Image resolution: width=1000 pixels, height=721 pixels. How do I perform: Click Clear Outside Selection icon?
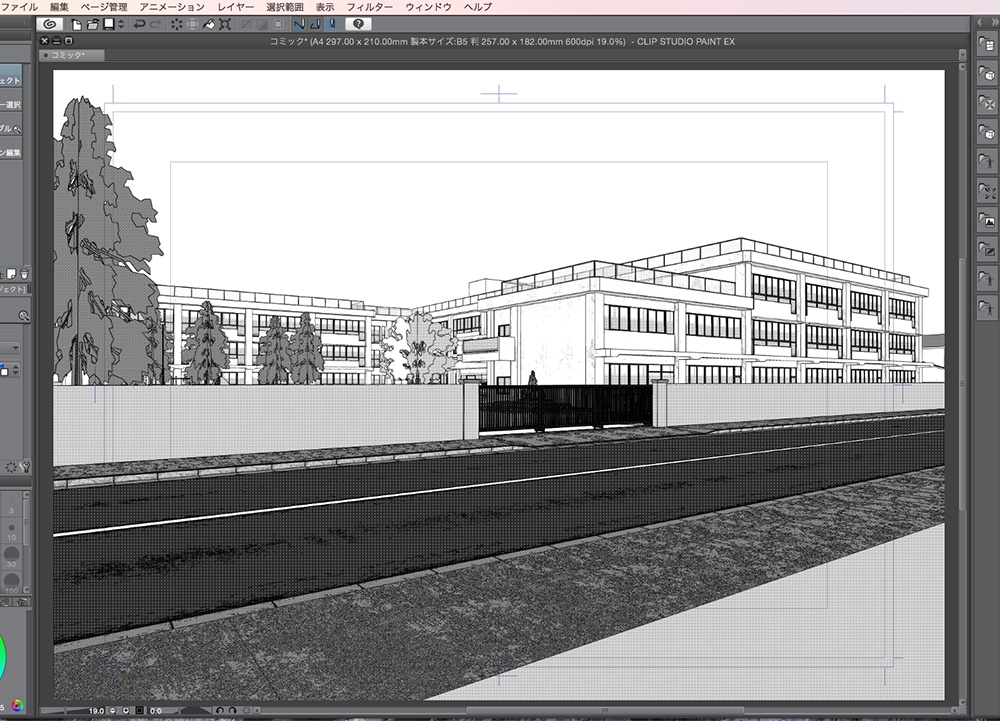(193, 24)
